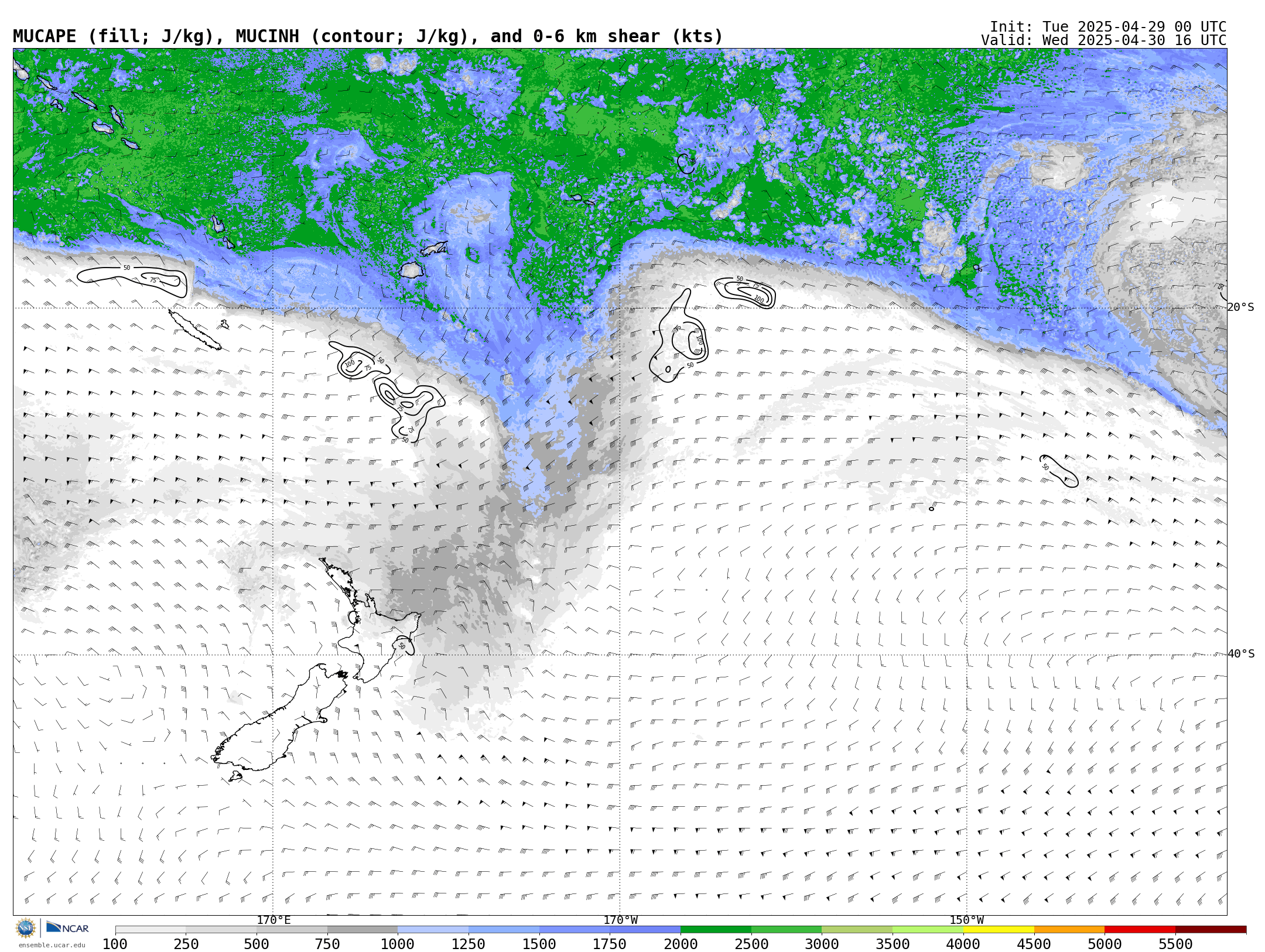Click the colorbar label 3000
Viewport: 1265px width, 952px height.
(822, 944)
